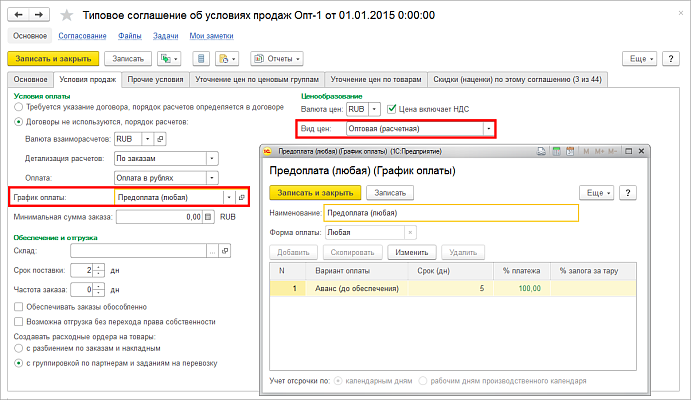The width and height of the screenshot is (691, 400).
Task: Open the График оплаты linked record icon
Action: [x=242, y=198]
